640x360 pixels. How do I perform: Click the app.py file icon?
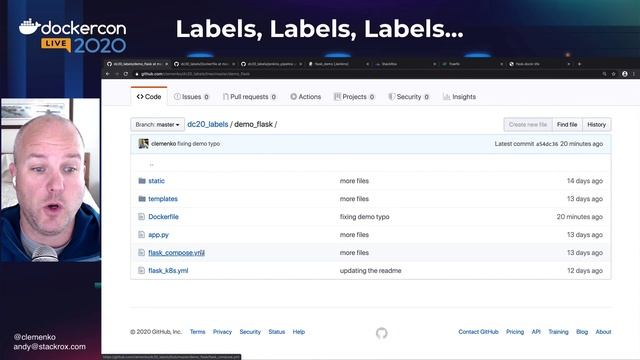(x=141, y=235)
